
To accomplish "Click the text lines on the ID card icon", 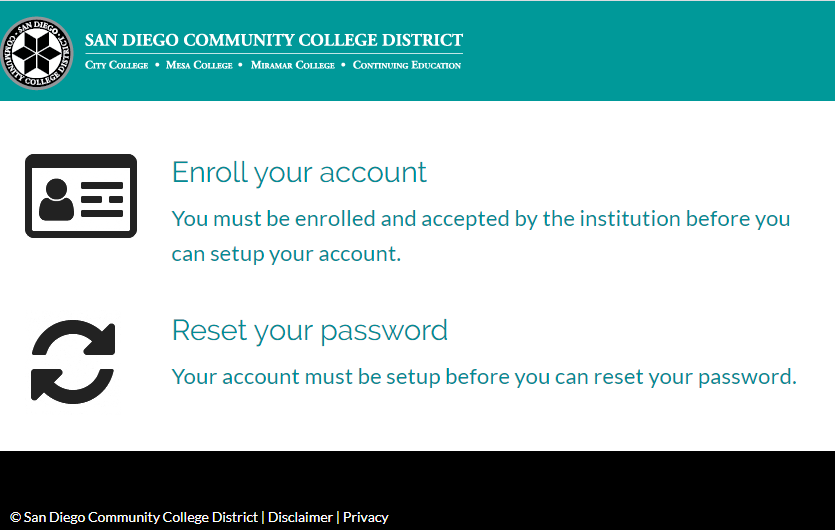I will 102,199.
